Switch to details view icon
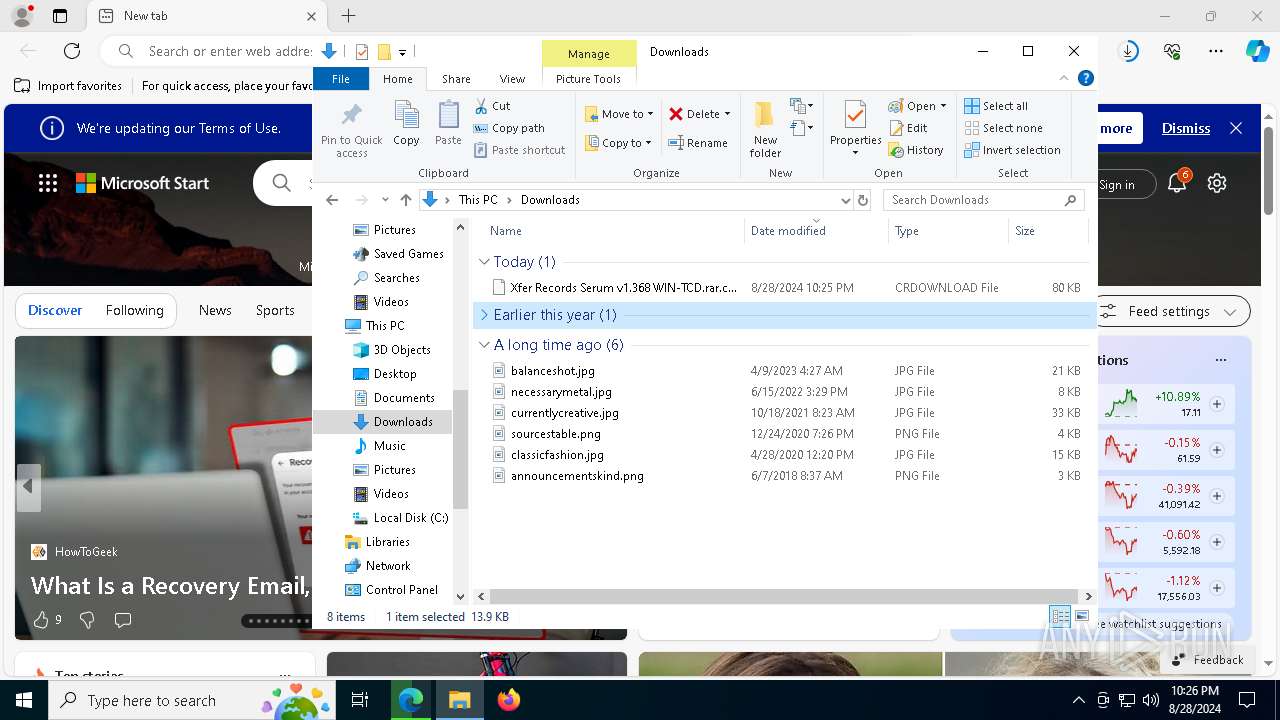Screen dimensions: 1280x720 click(x=1060, y=616)
